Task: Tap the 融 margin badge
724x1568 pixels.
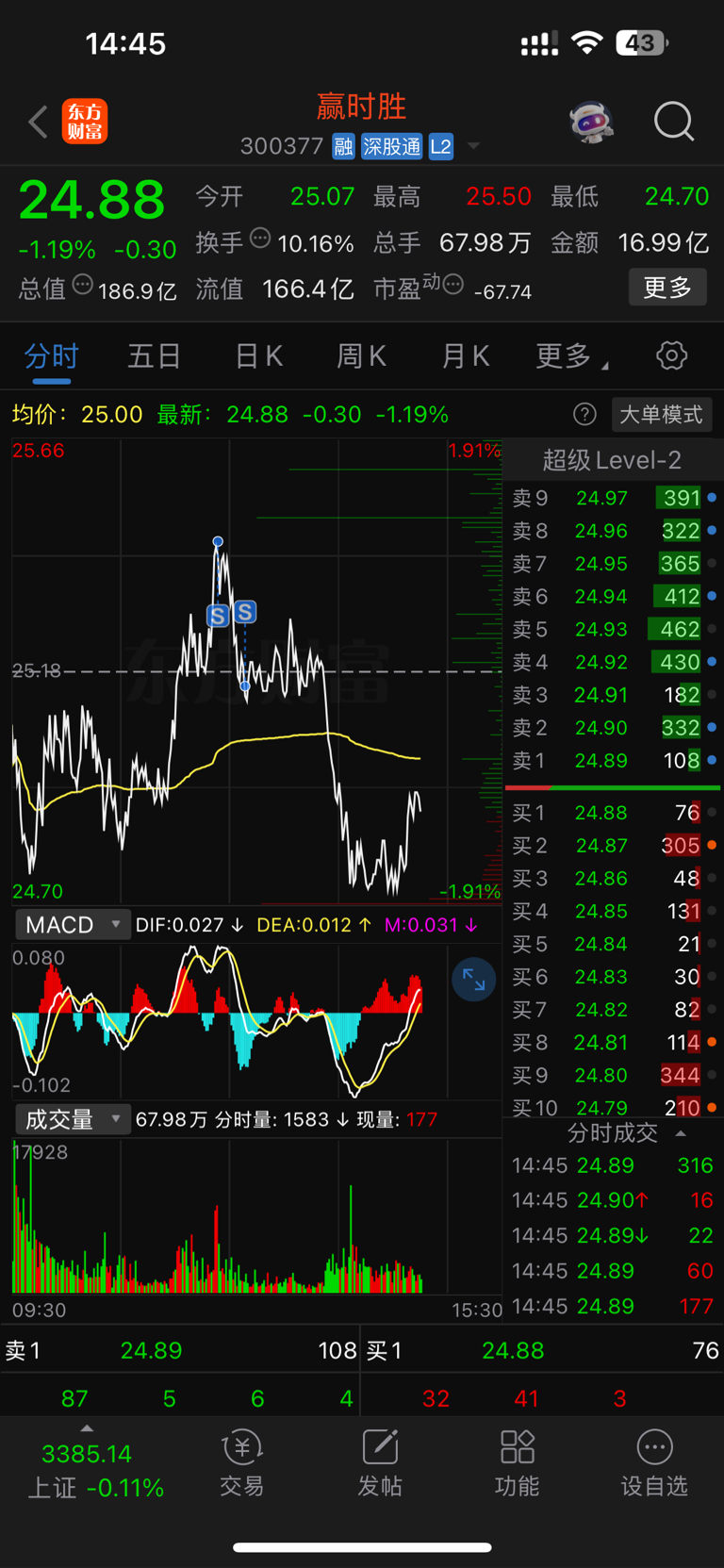Action: [343, 146]
